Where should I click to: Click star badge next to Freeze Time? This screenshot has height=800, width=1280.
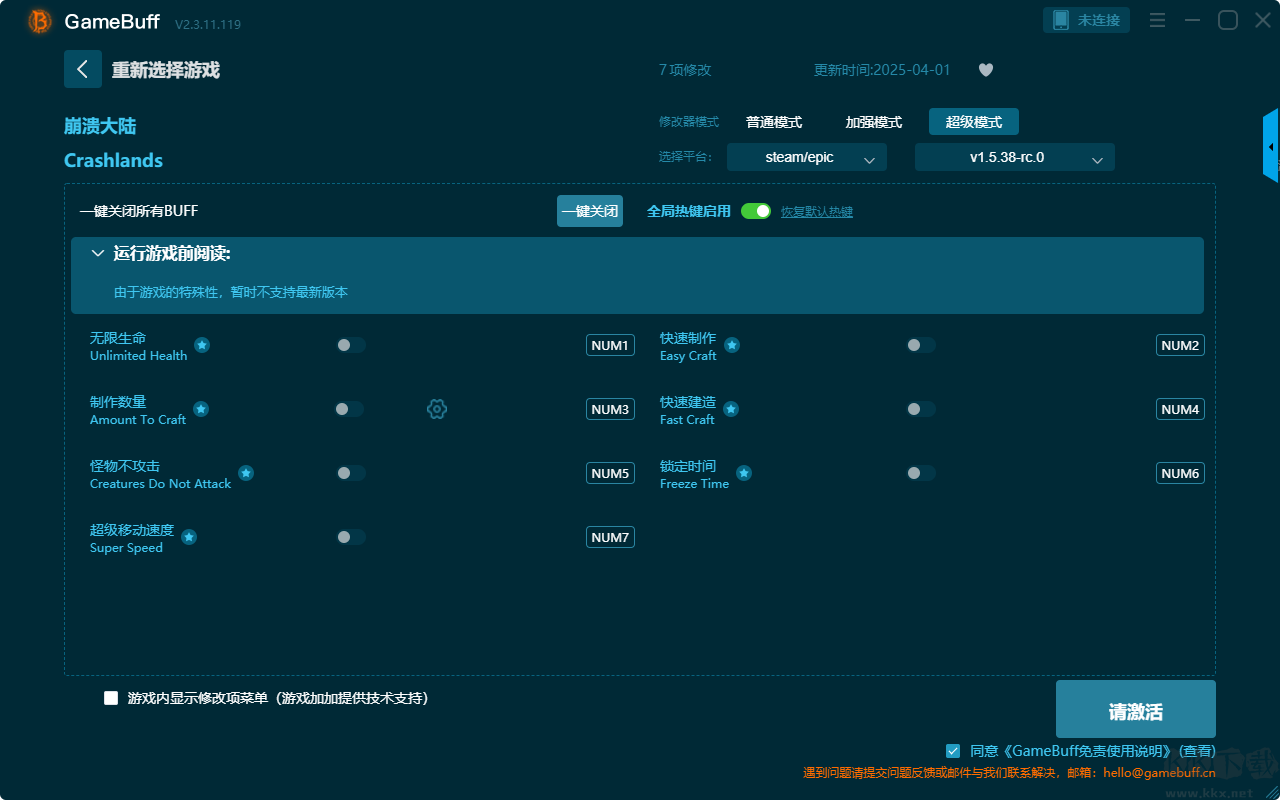(744, 473)
